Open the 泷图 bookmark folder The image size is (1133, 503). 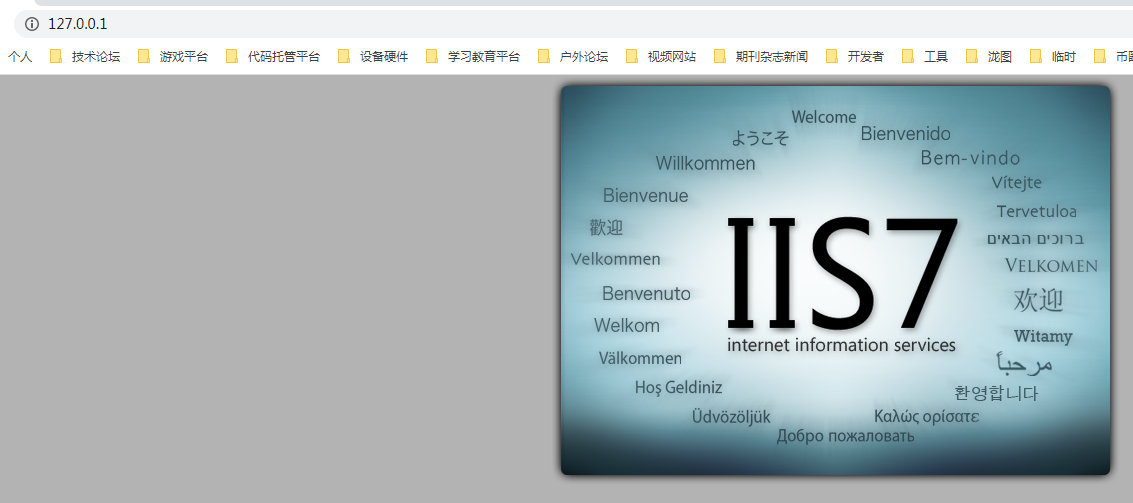coord(988,56)
